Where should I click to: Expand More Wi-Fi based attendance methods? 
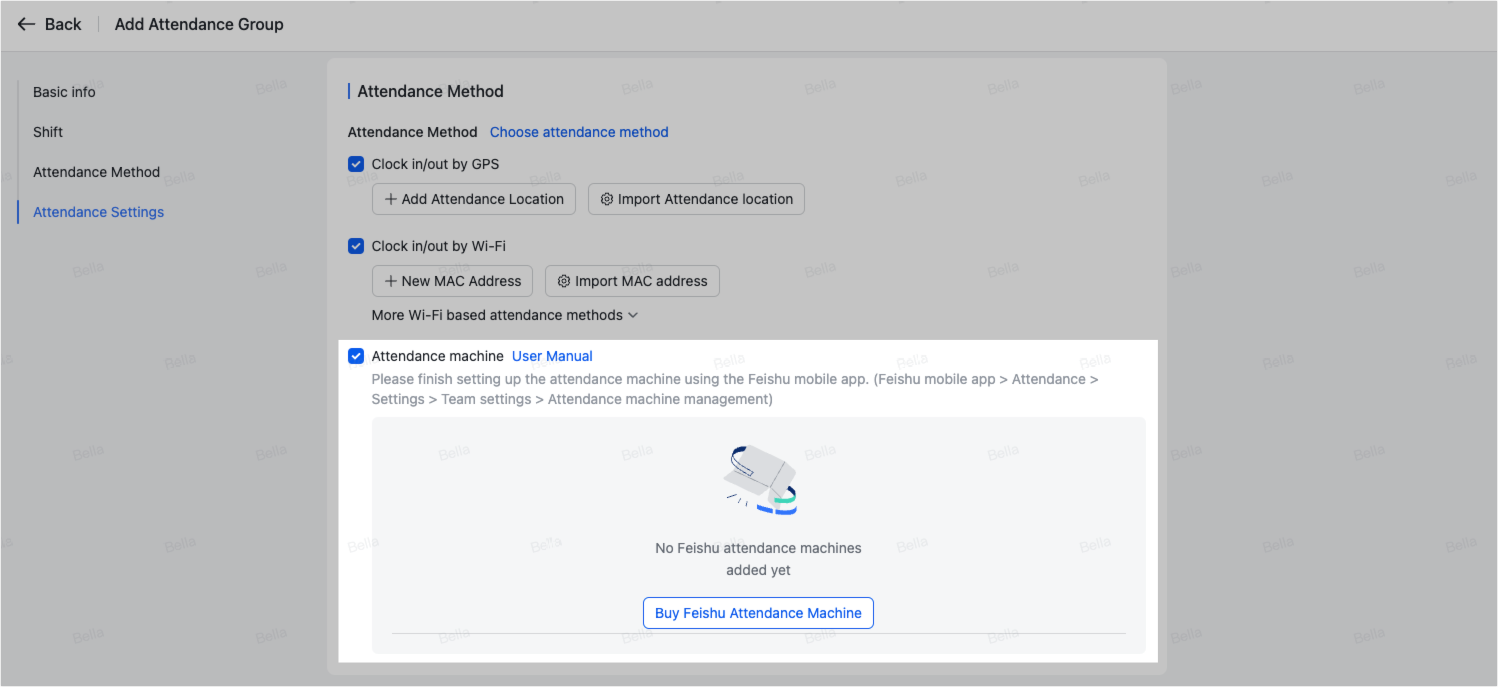[x=504, y=315]
